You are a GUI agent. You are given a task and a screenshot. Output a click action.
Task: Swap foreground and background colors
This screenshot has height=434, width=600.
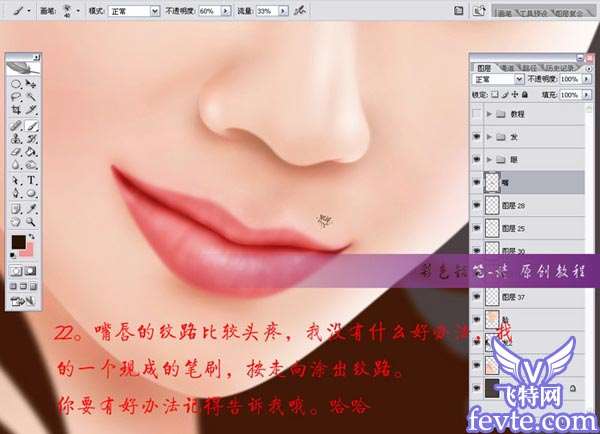point(31,237)
